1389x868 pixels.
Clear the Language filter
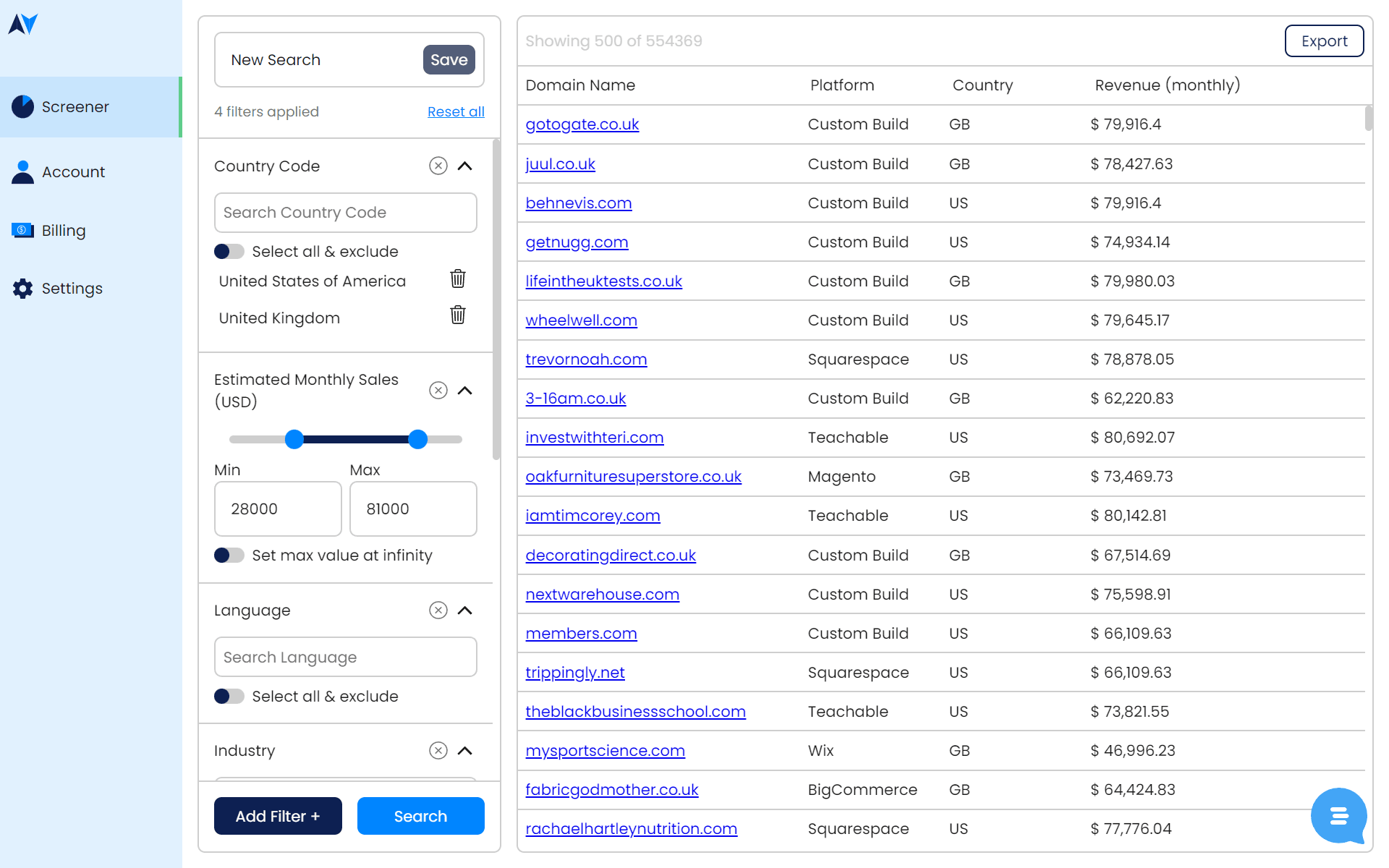tap(438, 610)
